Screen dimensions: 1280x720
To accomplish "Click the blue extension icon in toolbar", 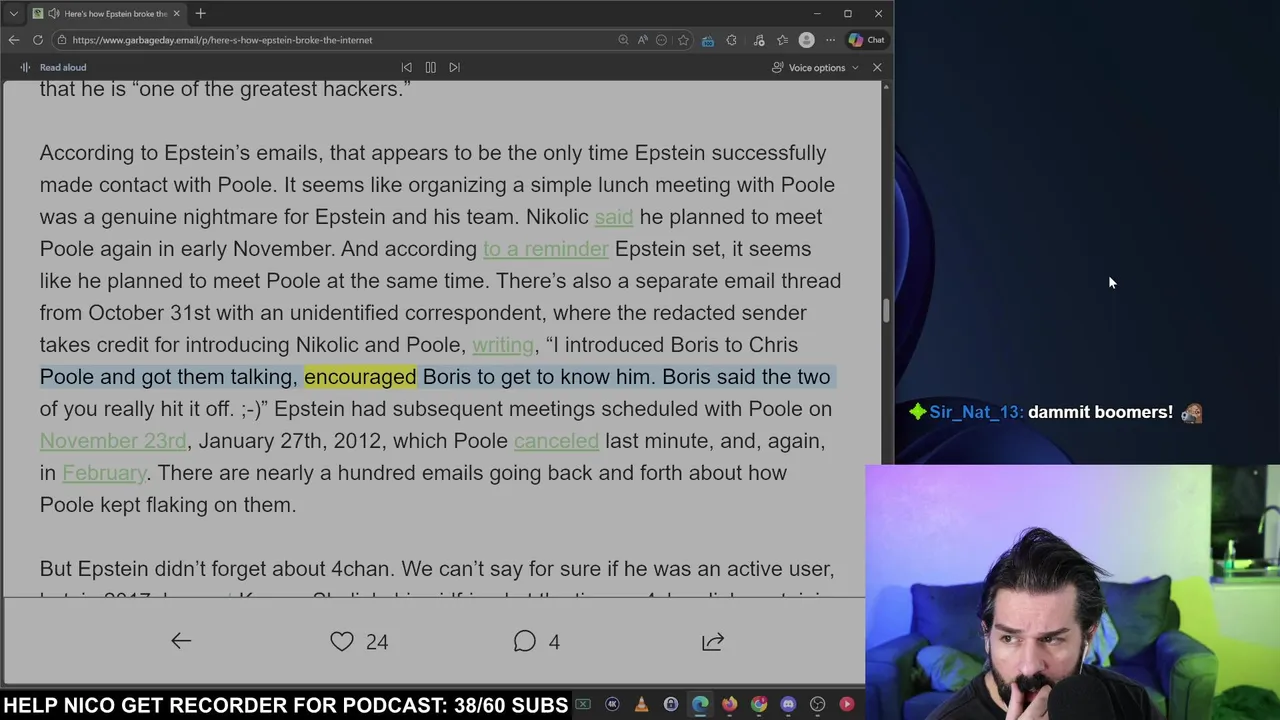I will (707, 40).
